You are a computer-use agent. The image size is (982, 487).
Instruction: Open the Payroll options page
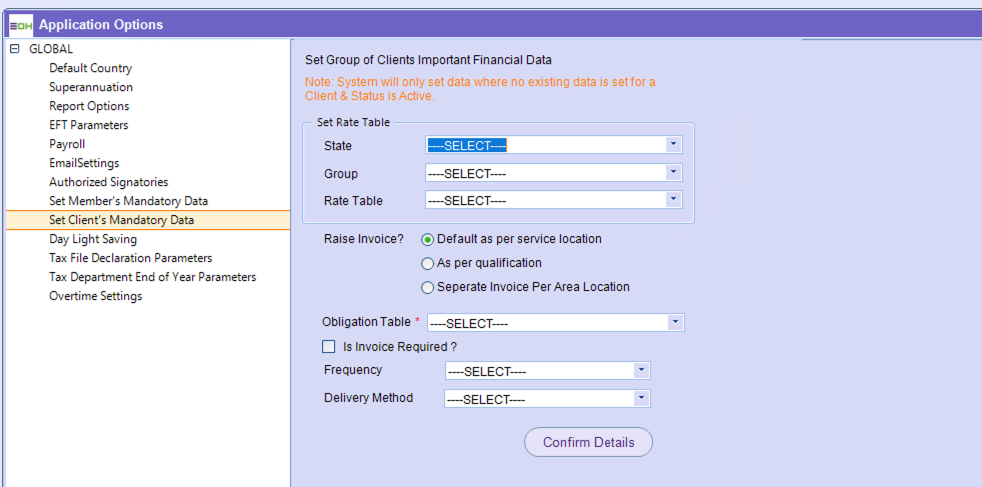[67, 144]
